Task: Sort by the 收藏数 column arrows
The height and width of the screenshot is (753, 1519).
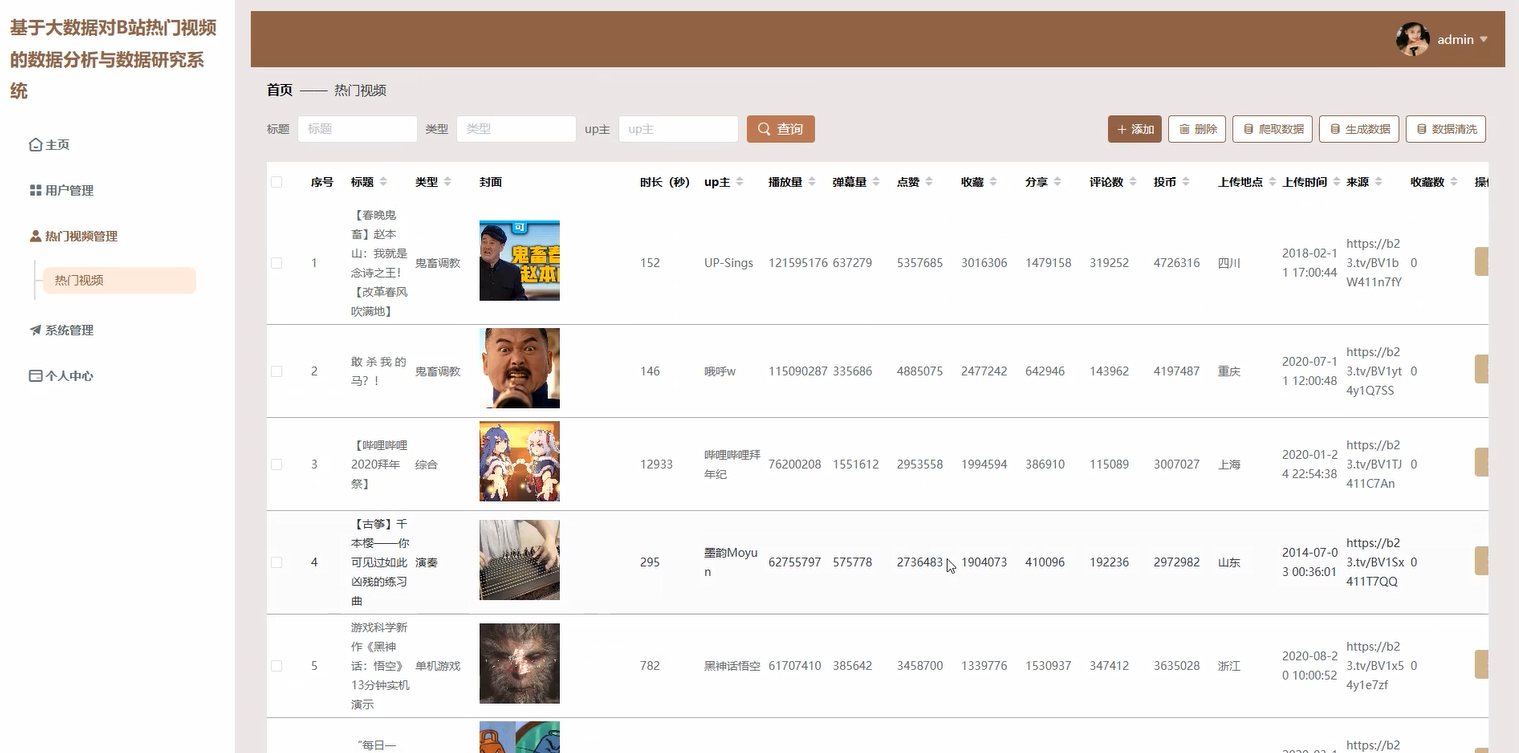Action: pos(1454,182)
